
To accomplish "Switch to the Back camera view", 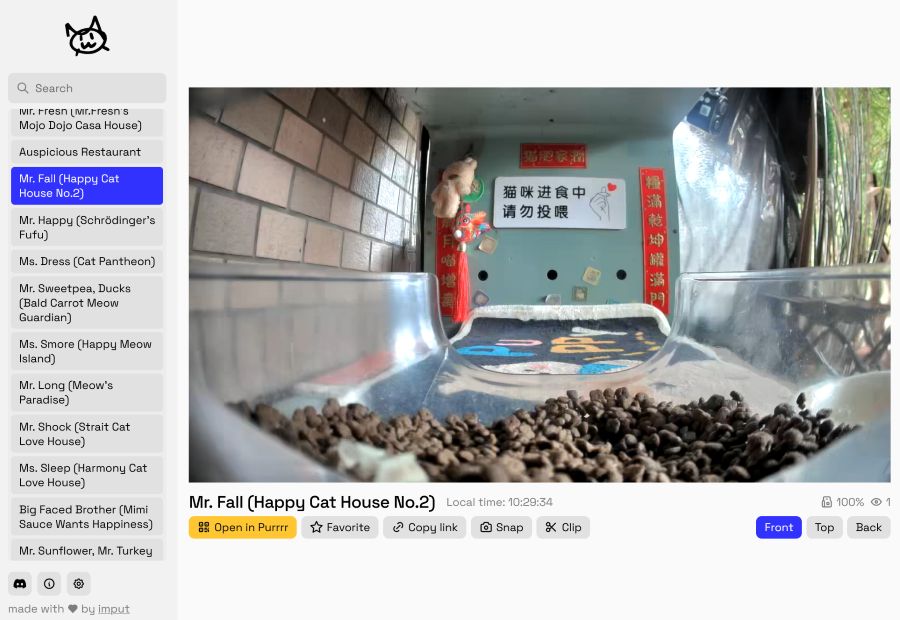I will 868,527.
